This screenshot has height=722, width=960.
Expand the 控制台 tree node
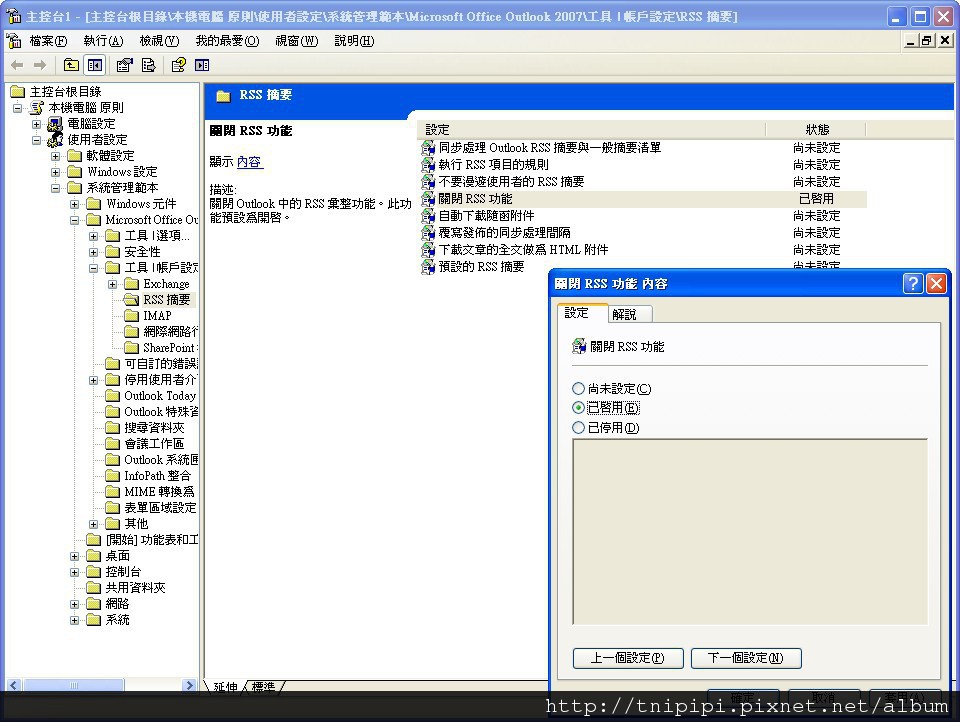tap(75, 572)
